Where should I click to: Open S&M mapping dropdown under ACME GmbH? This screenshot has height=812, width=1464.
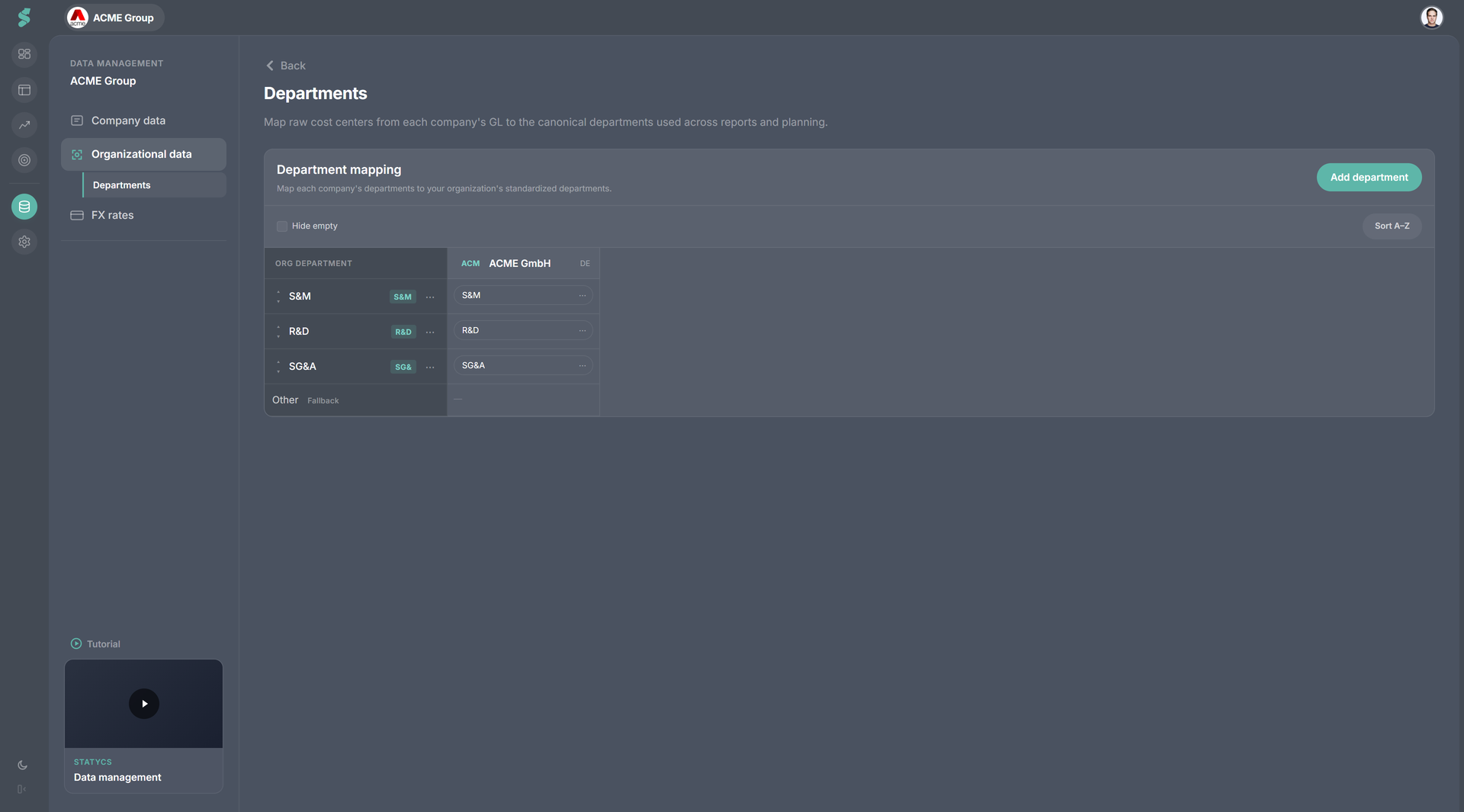click(523, 295)
